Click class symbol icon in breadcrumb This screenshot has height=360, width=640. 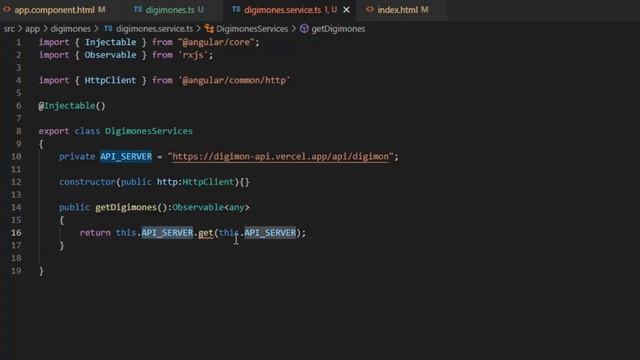coord(209,29)
